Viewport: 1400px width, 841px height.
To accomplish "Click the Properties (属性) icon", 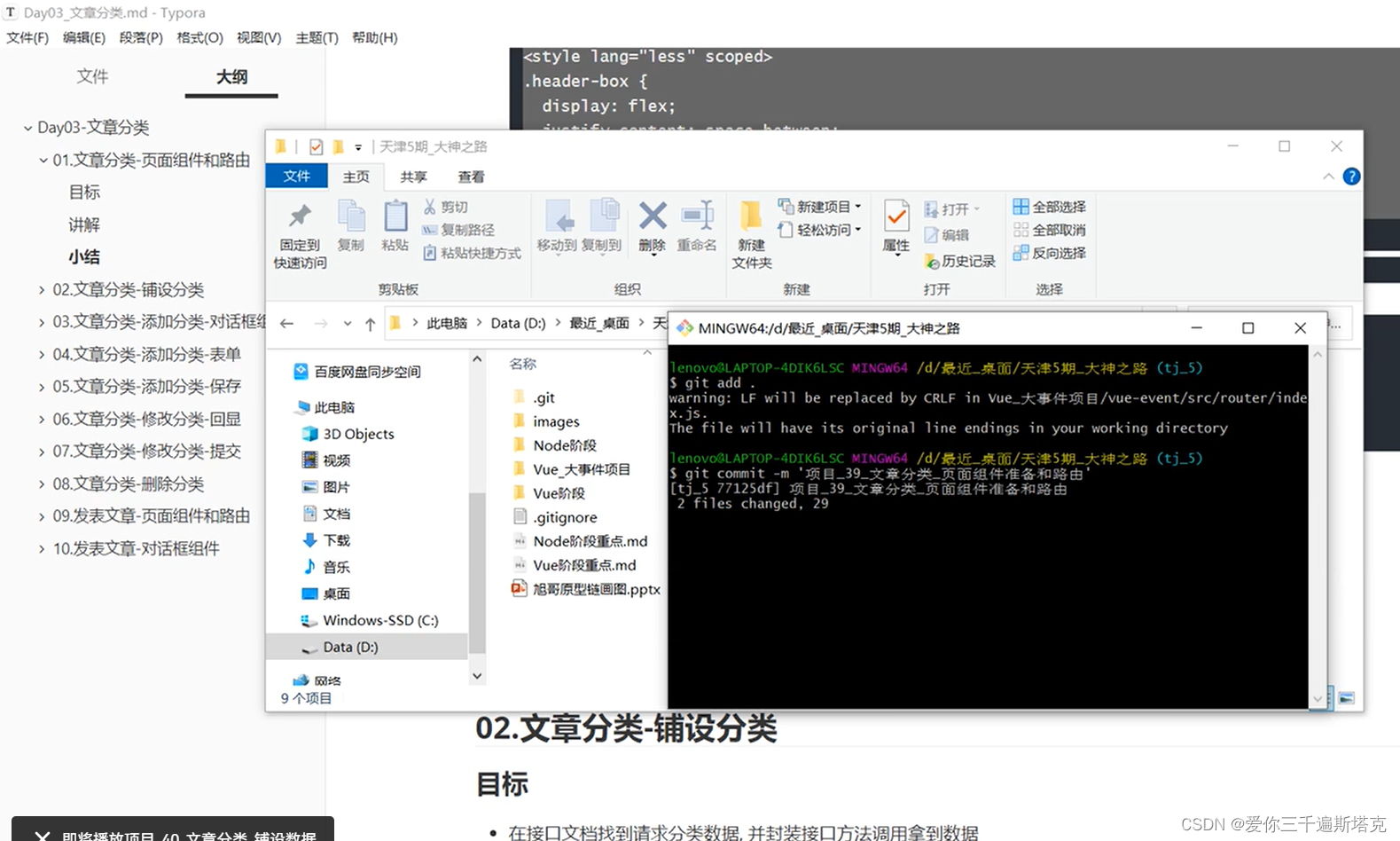I will (x=896, y=216).
